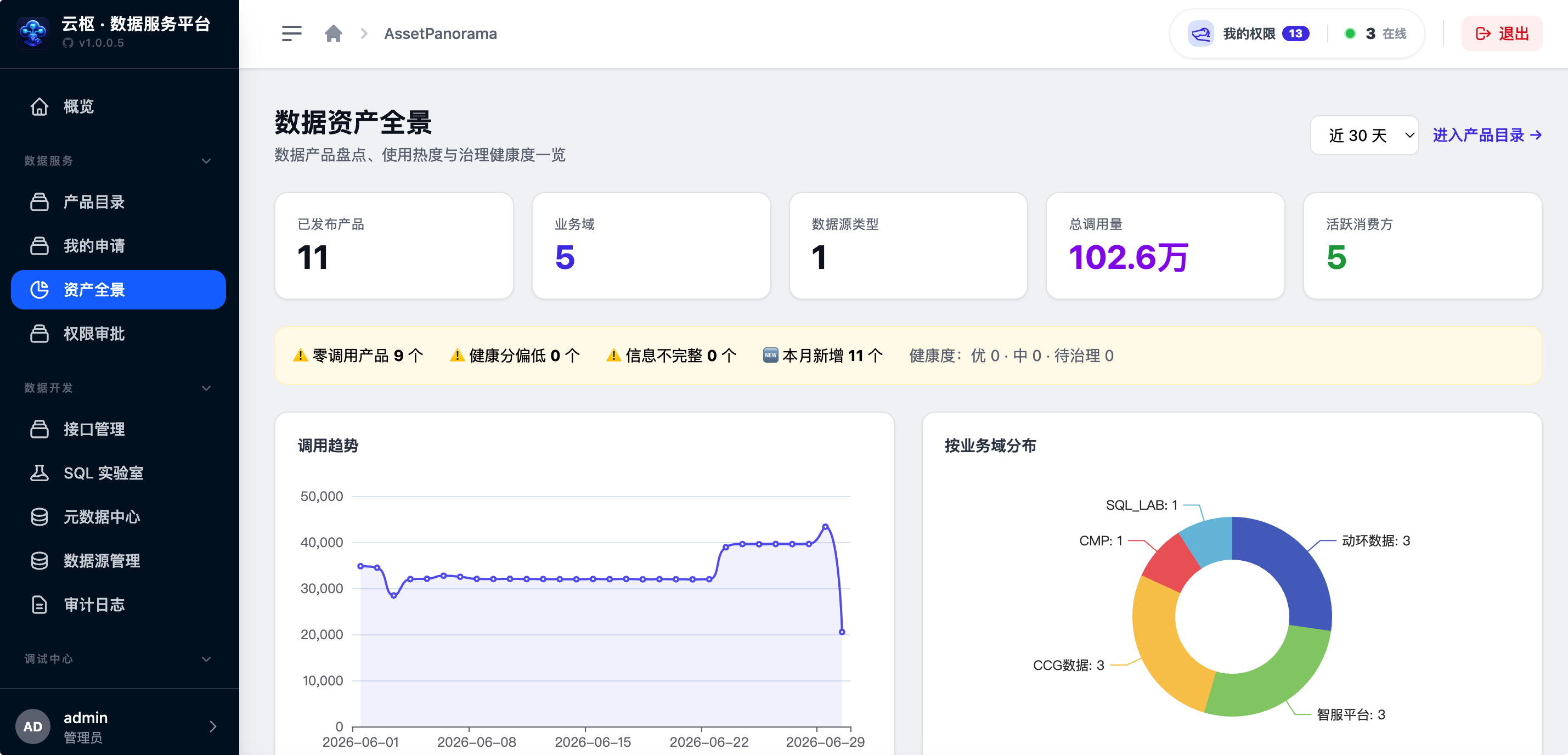Click the 产品目录 icon
1568x755 pixels.
coord(40,201)
